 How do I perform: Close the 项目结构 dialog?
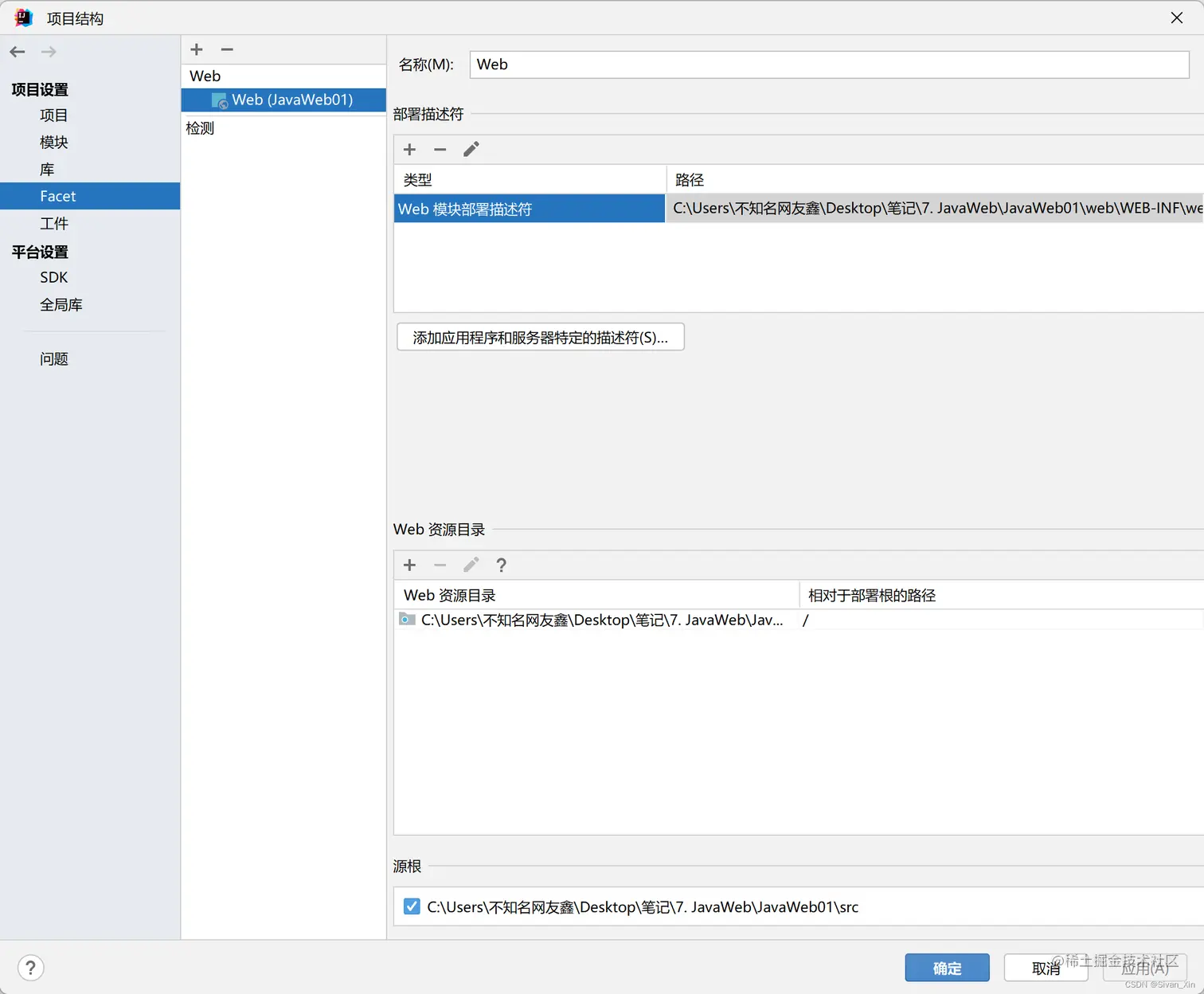tap(1177, 18)
